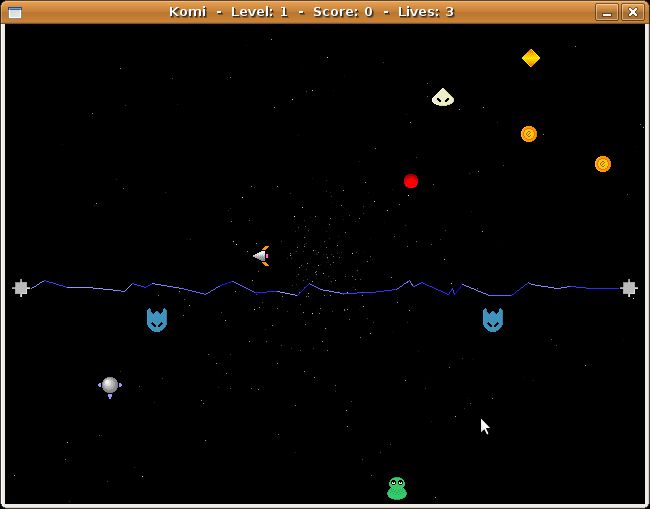The image size is (650, 509).
Task: Click the yellow diamond gem
Action: 531,58
